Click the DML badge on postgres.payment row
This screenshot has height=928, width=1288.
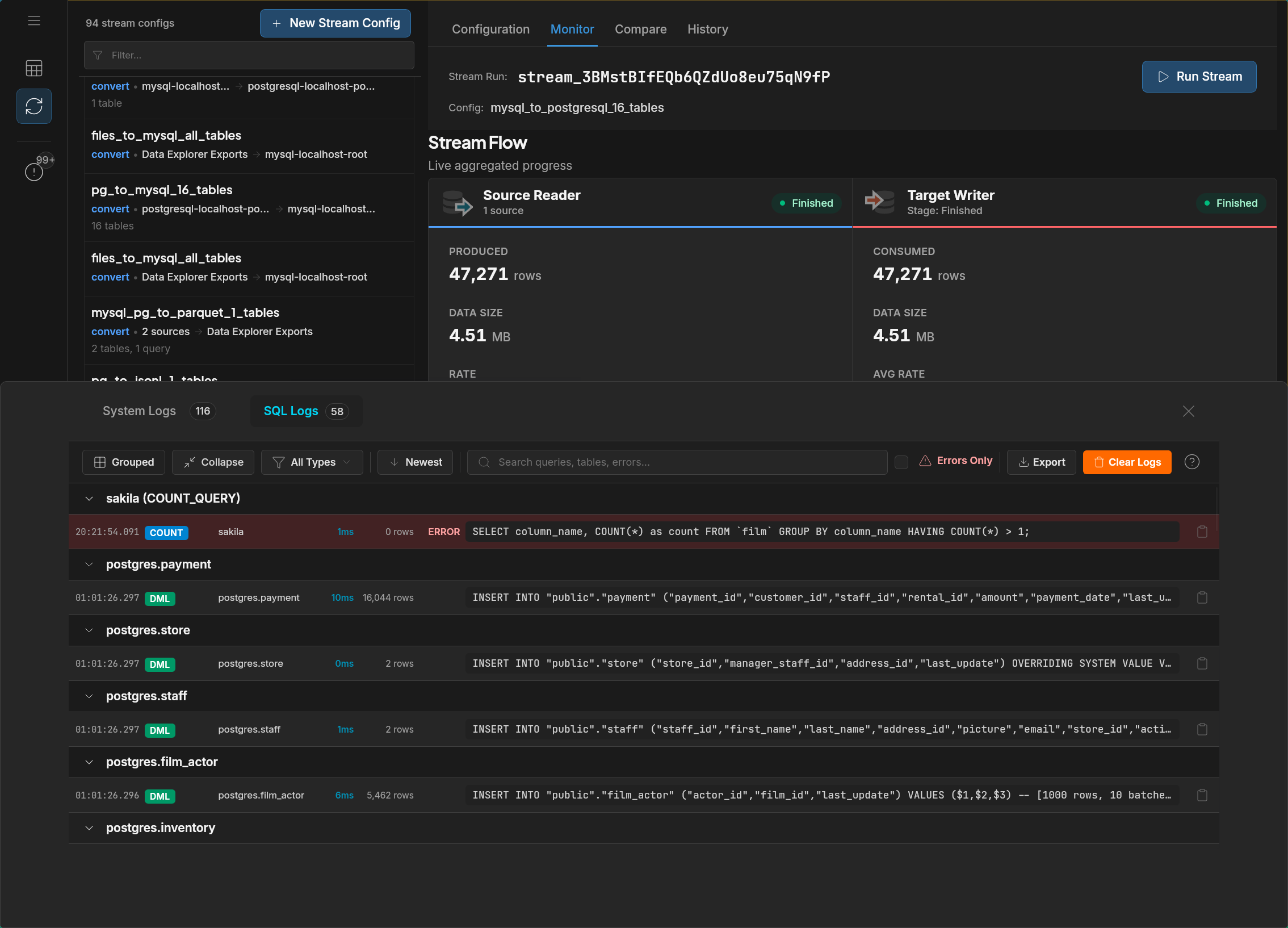pyautogui.click(x=160, y=599)
